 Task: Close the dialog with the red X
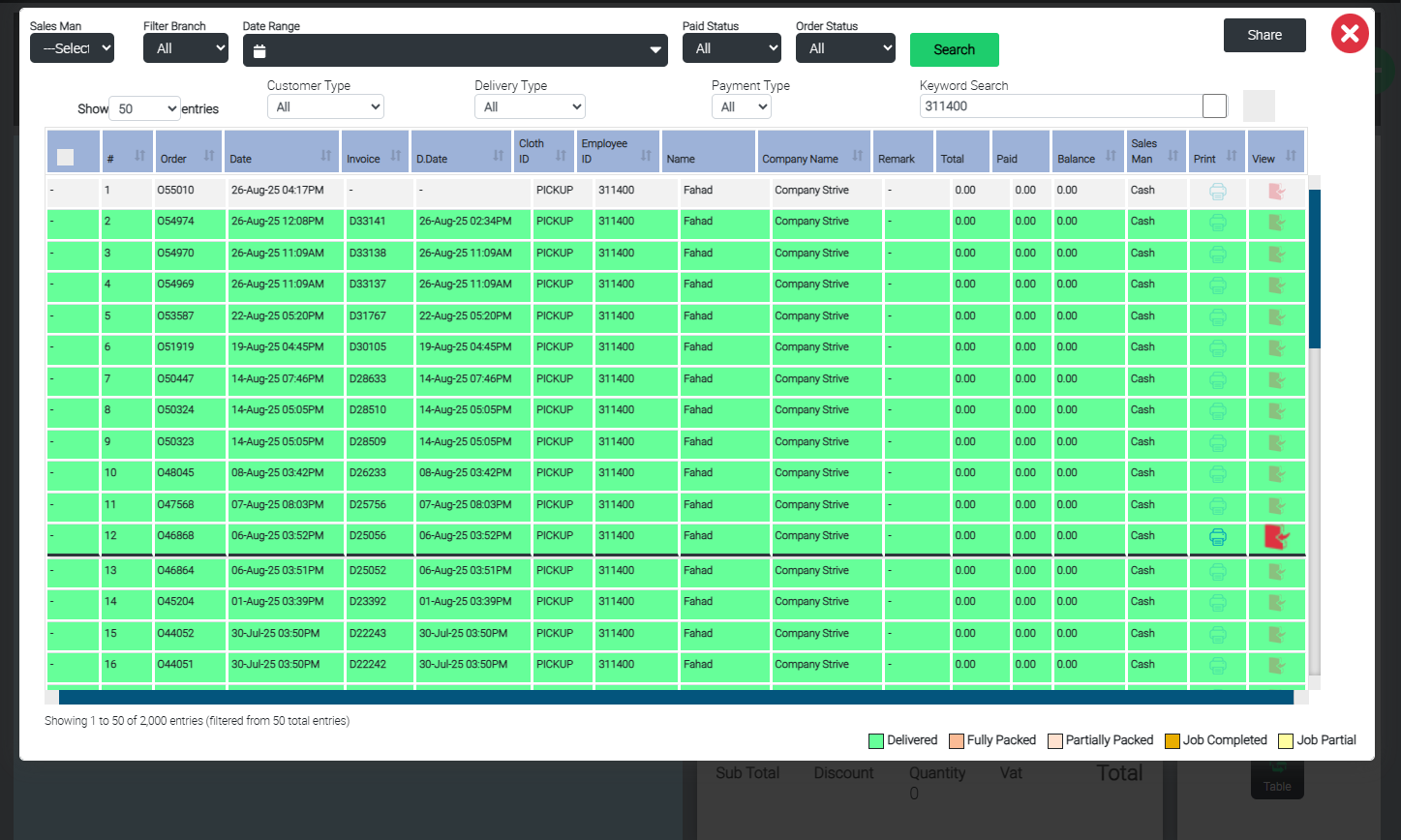(x=1350, y=34)
